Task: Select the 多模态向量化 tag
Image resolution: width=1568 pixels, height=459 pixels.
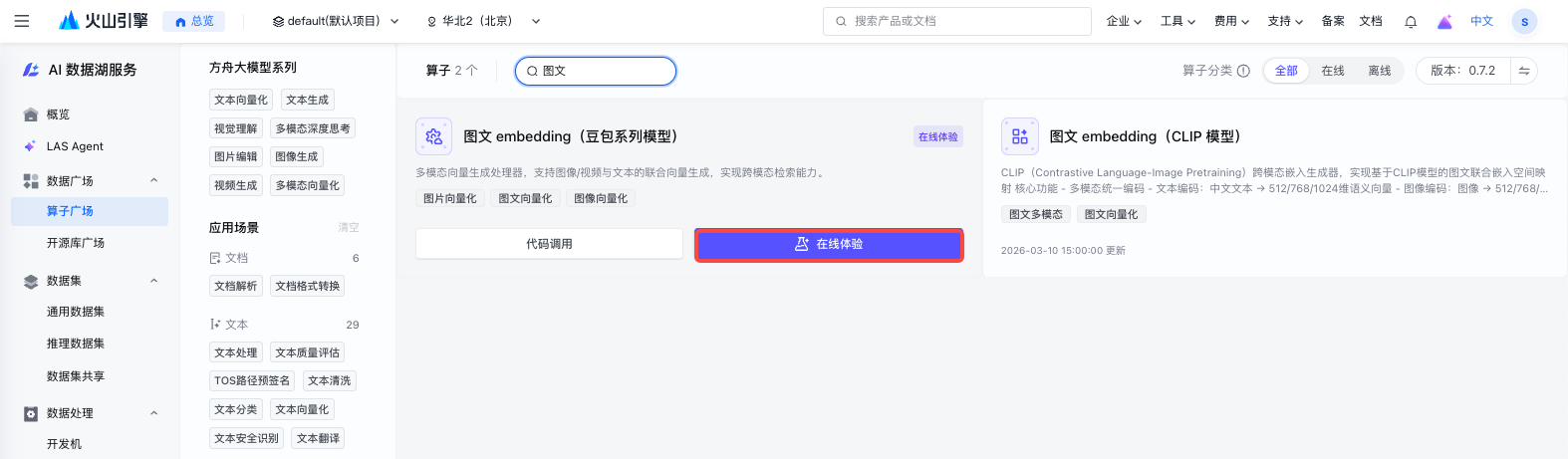Action: pos(308,185)
